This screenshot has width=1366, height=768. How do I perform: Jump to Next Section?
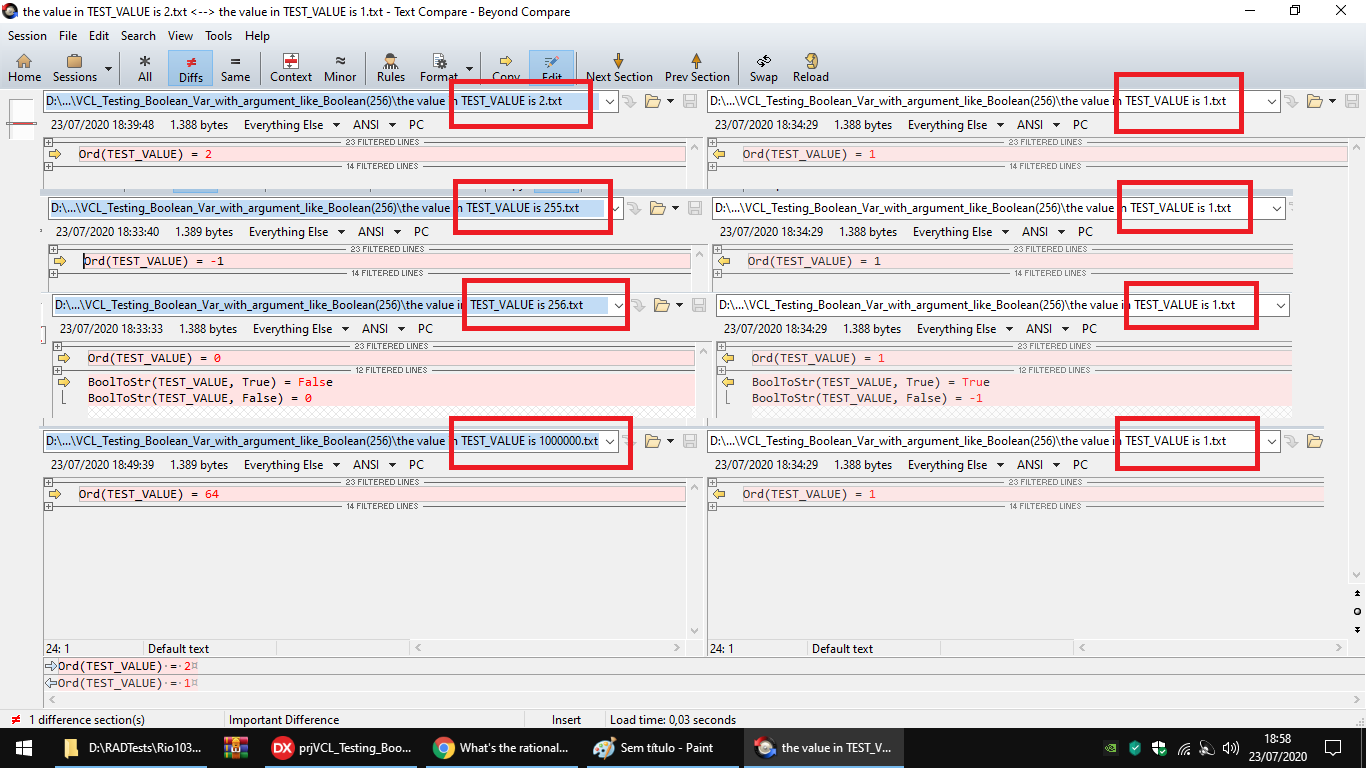click(x=619, y=67)
